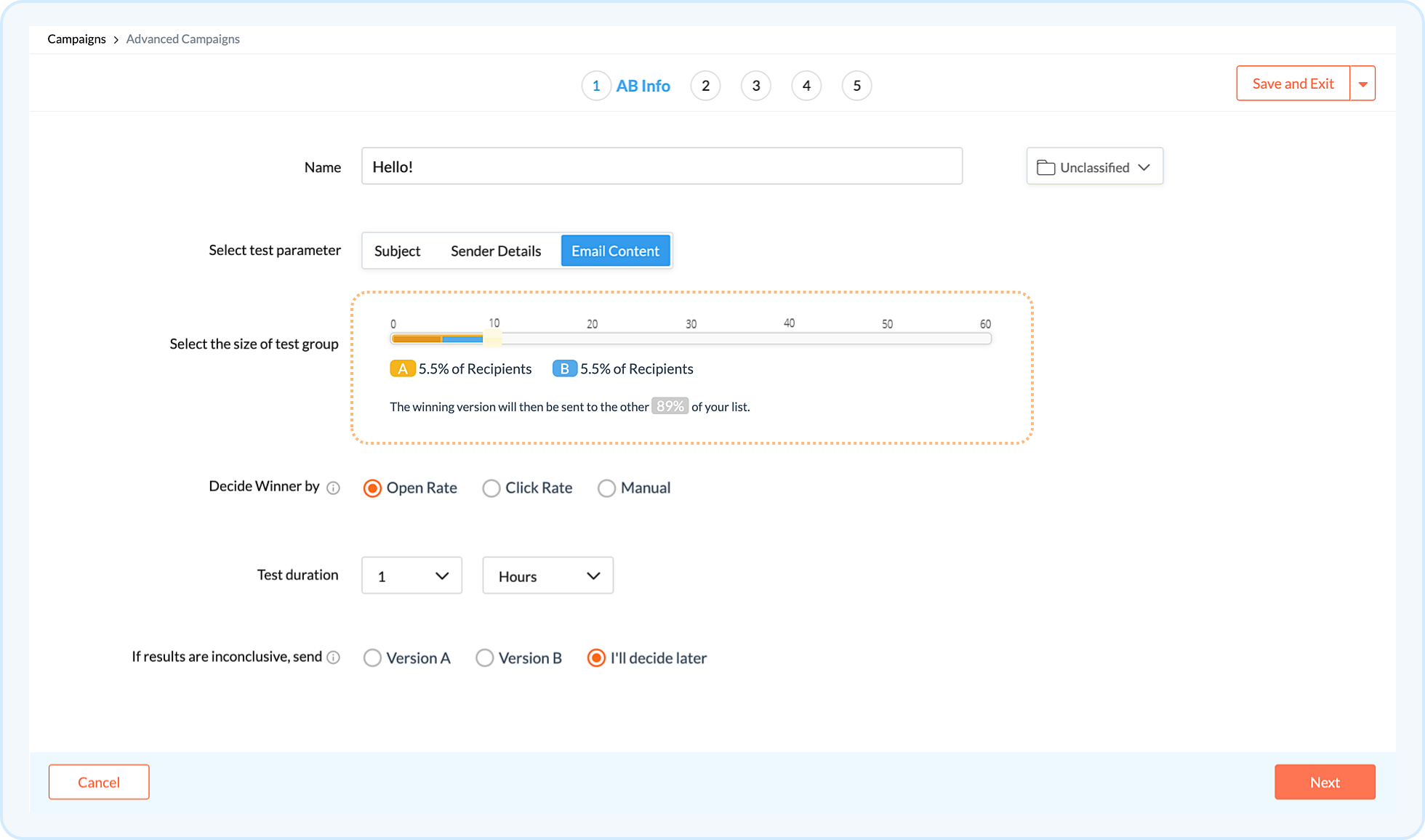This screenshot has height=840, width=1425.
Task: Select Click Rate radio option
Action: 491,488
